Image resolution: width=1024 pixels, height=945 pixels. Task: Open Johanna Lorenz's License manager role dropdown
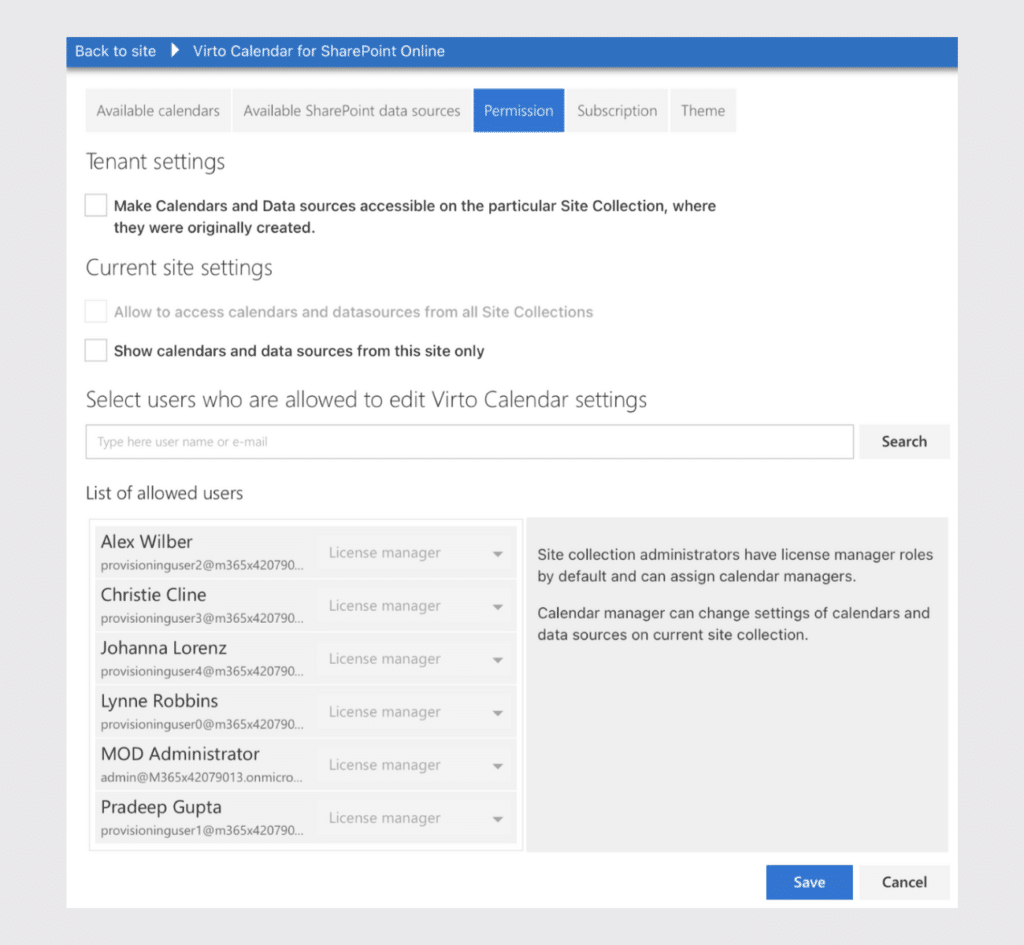pyautogui.click(x=415, y=659)
